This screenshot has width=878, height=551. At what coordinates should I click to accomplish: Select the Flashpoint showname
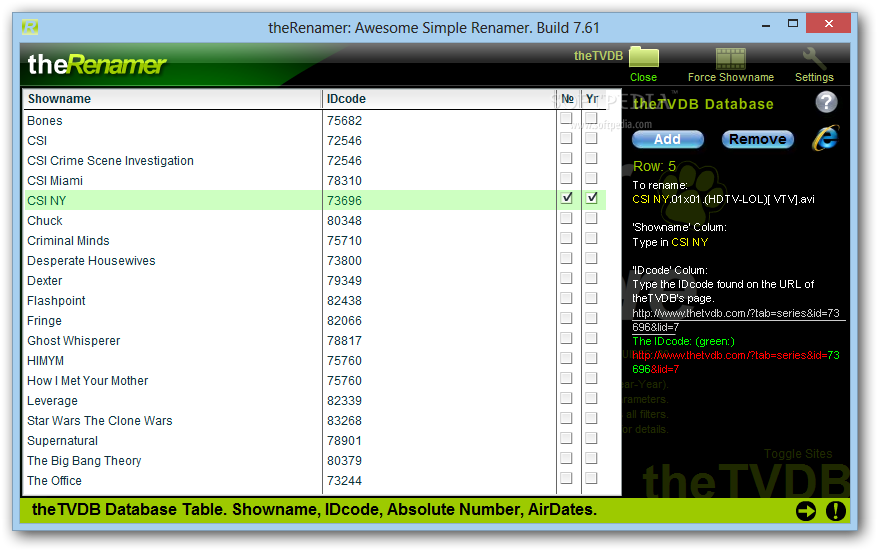click(x=56, y=301)
